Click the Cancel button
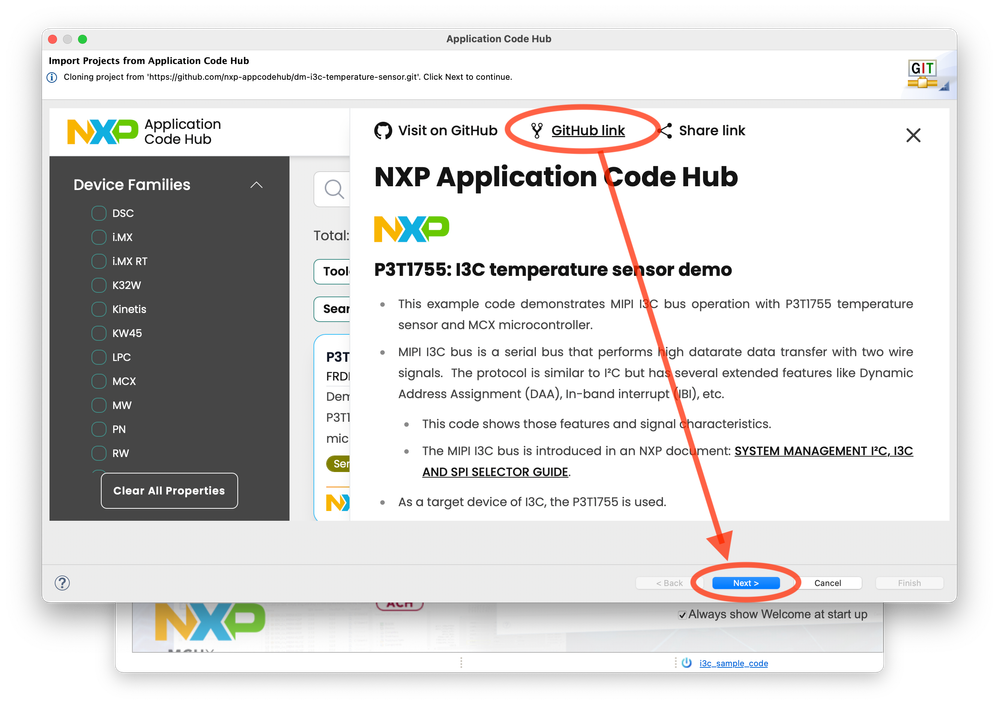Screen dimensions: 999x704 pyautogui.click(x=828, y=583)
